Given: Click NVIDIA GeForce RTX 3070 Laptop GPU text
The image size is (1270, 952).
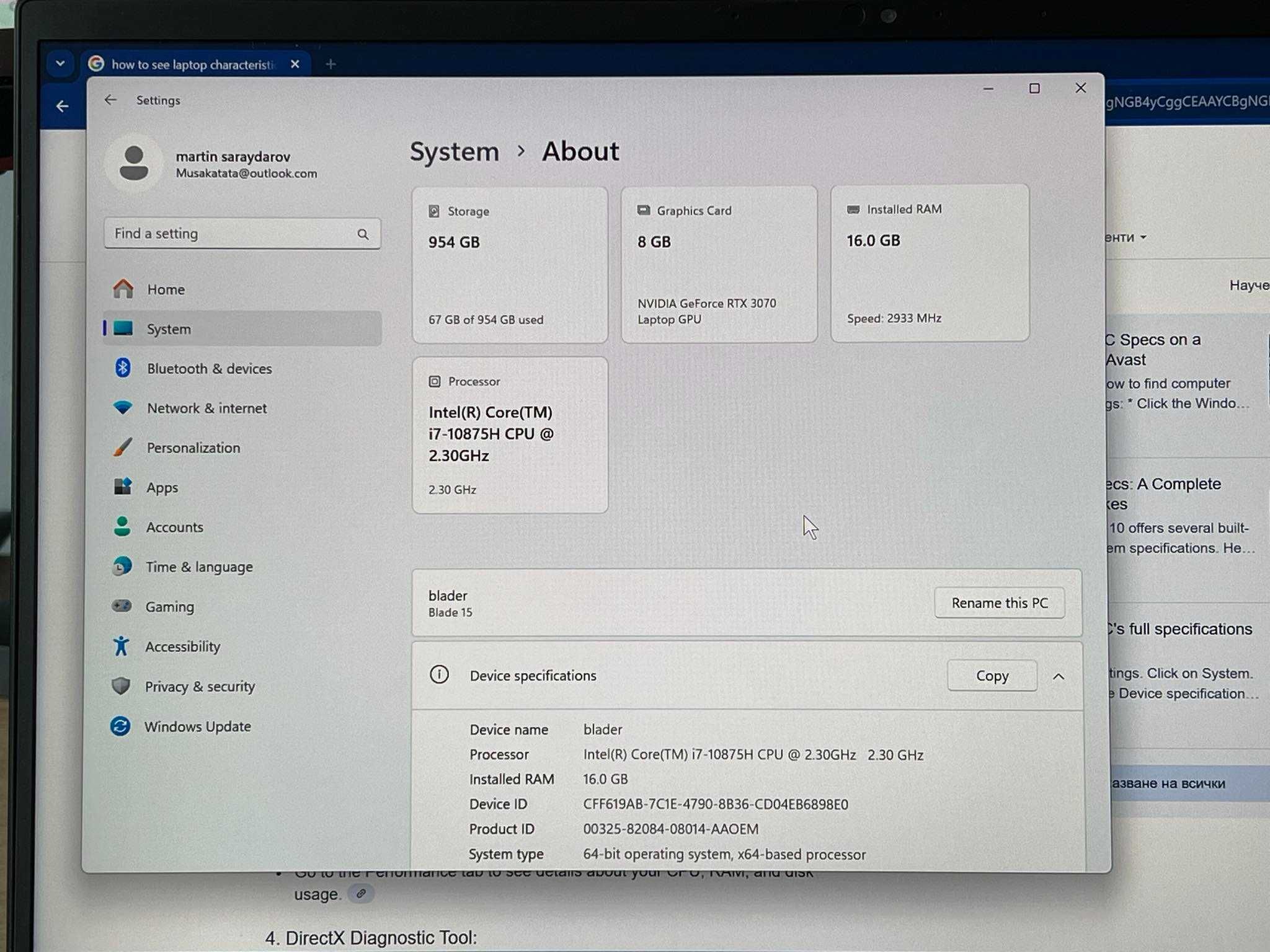Looking at the screenshot, I should [706, 311].
